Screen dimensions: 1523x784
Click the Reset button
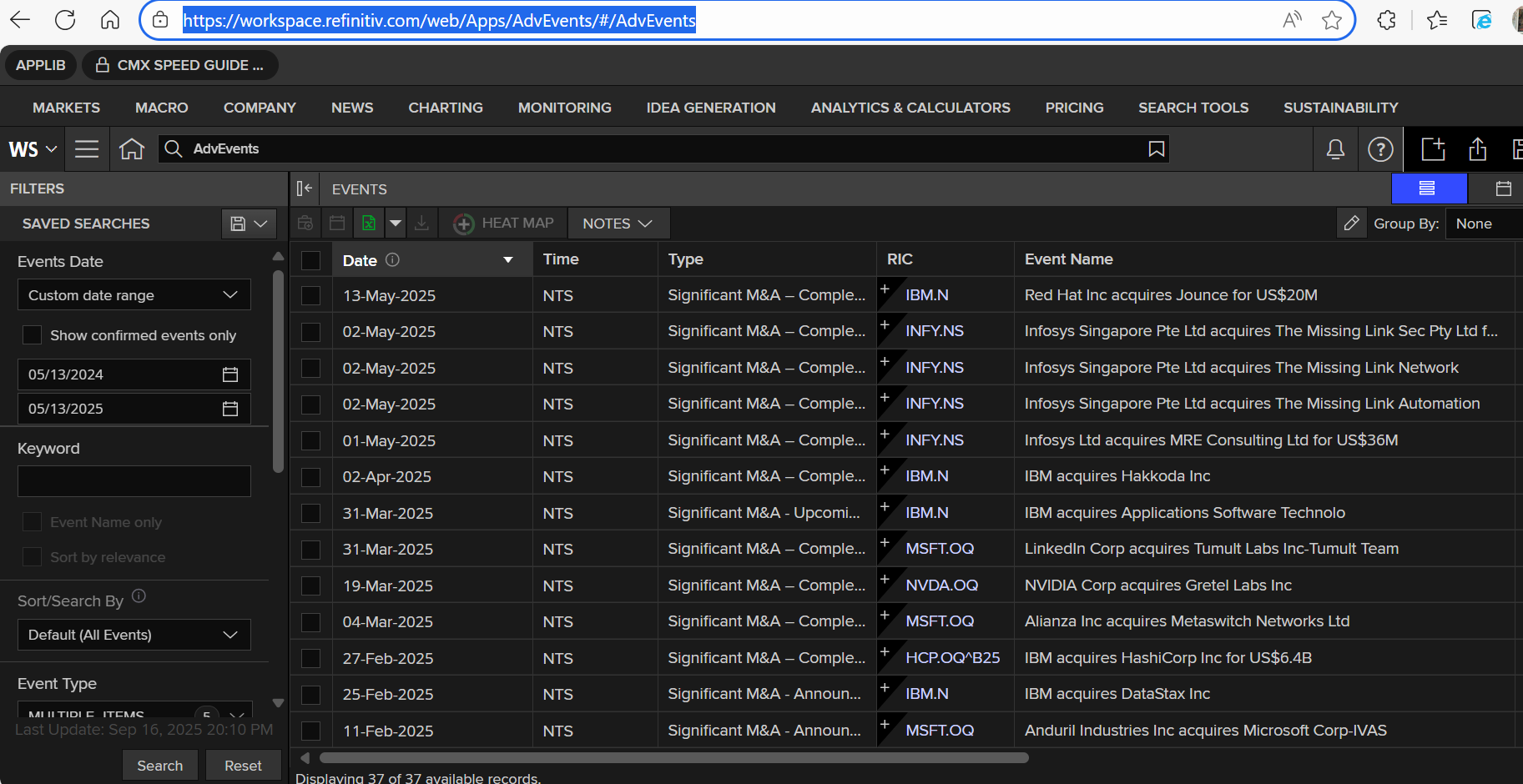click(x=243, y=766)
